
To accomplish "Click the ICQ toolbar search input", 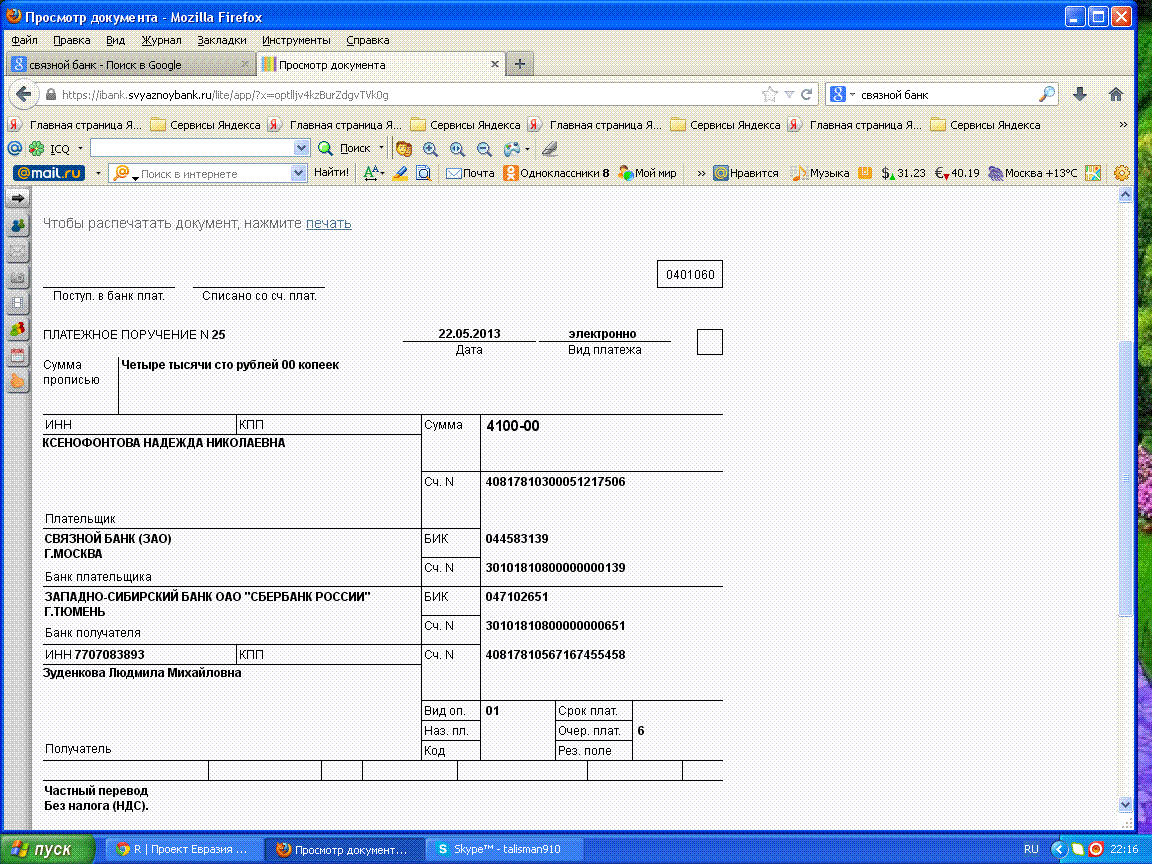I will (x=192, y=148).
